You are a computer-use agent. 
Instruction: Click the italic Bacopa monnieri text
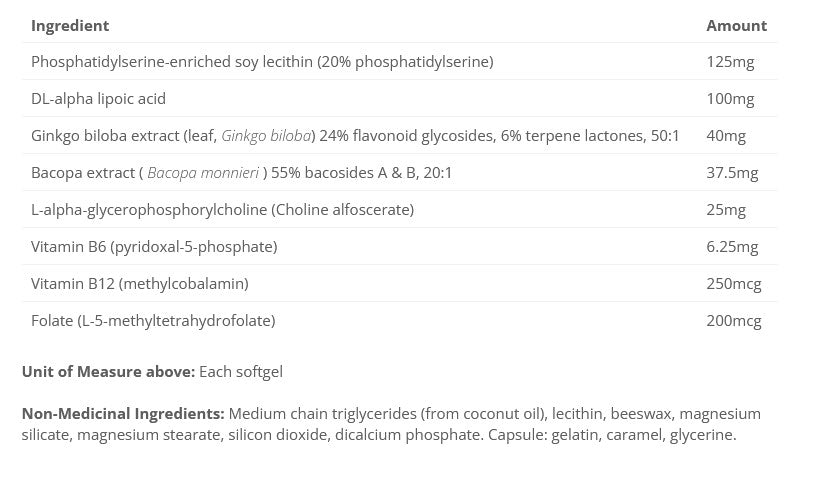tap(204, 173)
